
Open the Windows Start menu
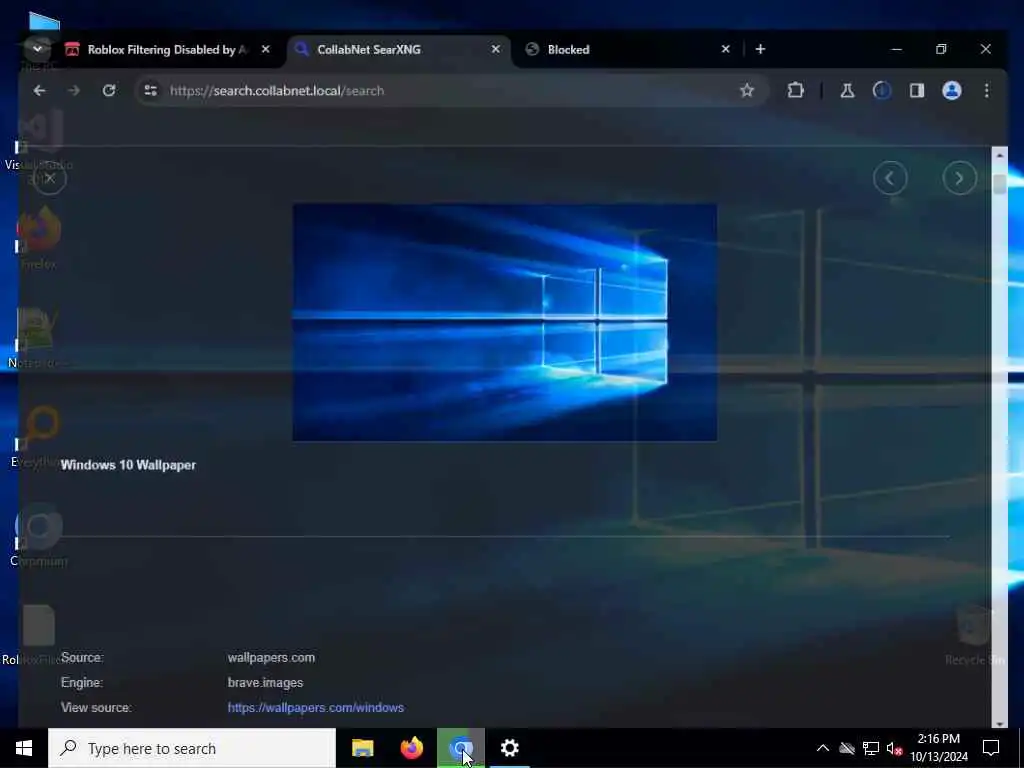24,748
